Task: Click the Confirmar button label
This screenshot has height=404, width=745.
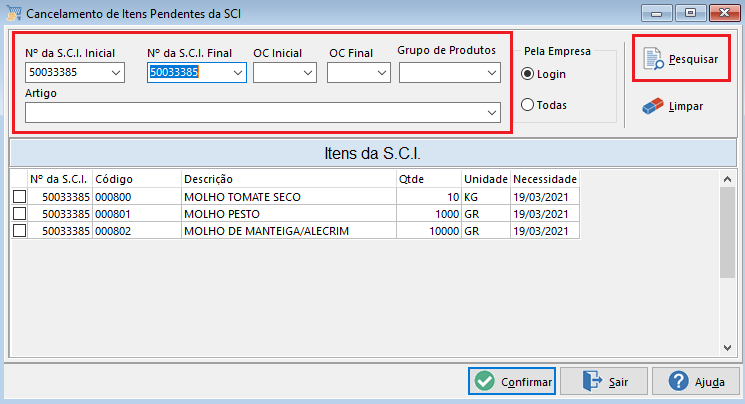Action: 526,382
